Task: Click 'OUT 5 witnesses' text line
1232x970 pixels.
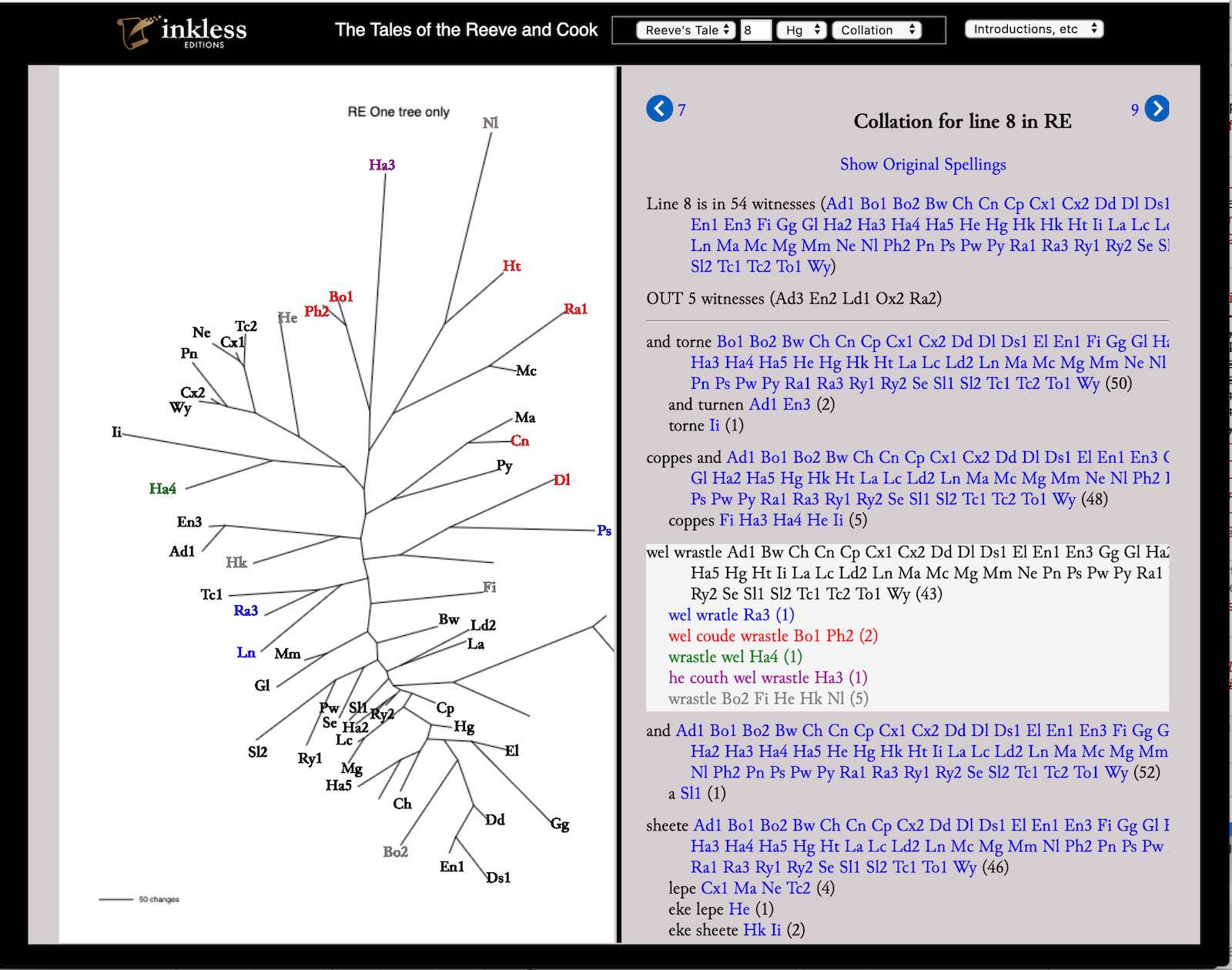Action: pos(794,298)
